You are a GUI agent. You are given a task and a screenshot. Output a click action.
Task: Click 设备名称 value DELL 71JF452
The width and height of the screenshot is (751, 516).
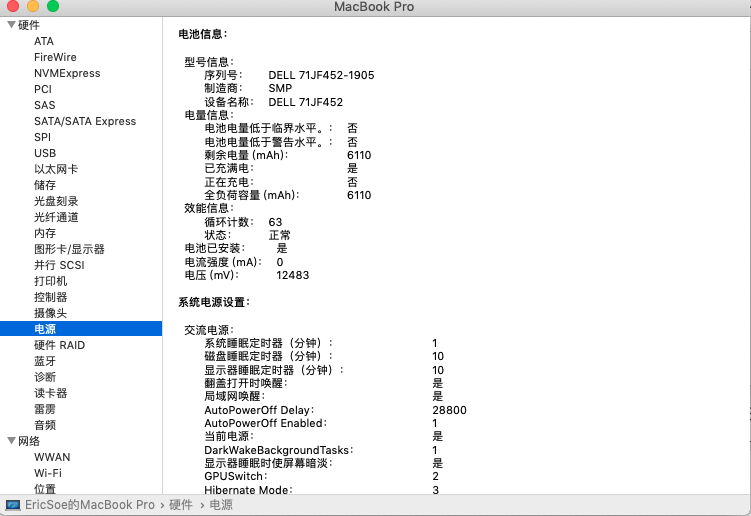pos(306,102)
